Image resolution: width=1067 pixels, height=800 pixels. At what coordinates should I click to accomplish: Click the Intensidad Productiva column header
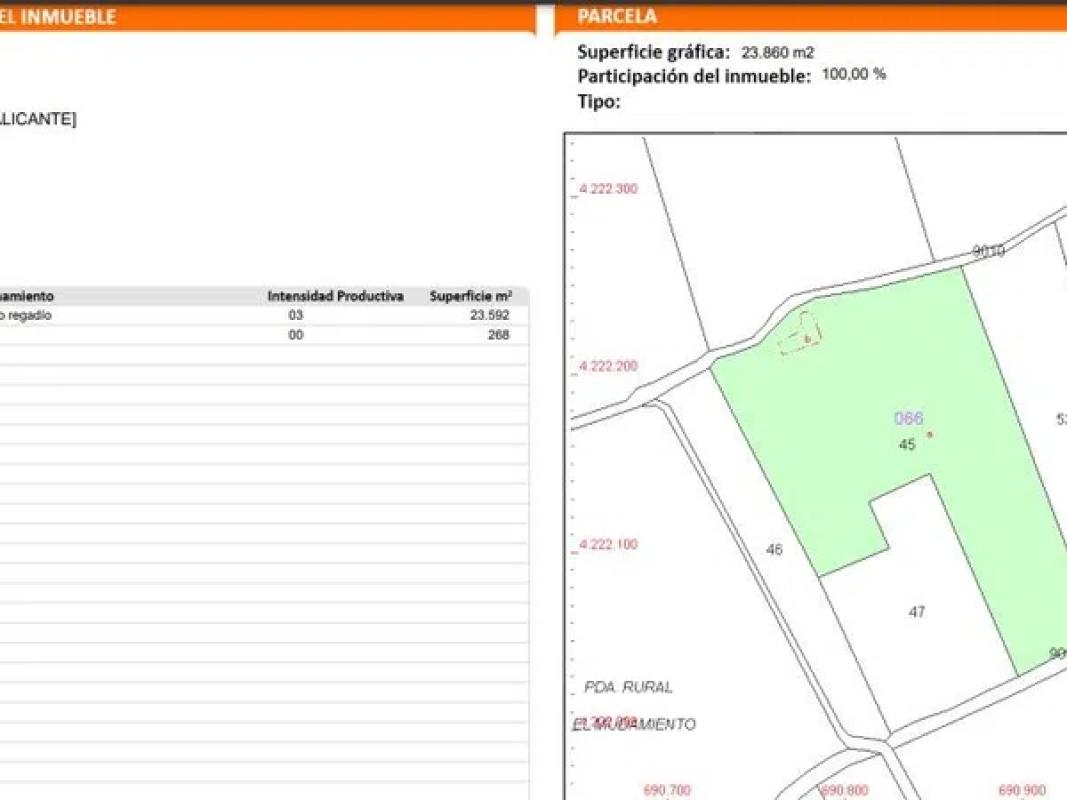335,296
